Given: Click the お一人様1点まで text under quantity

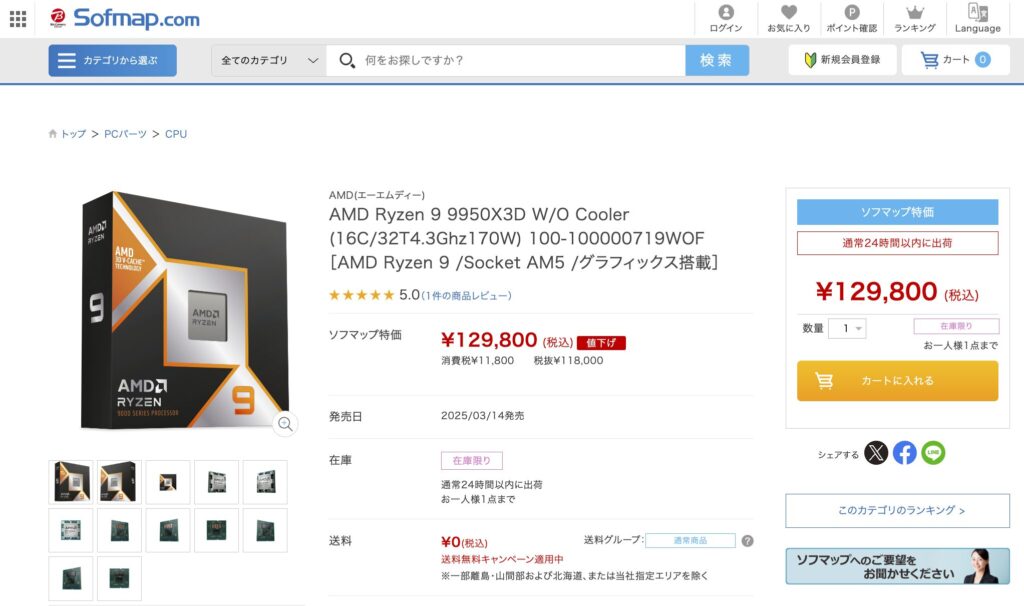Looking at the screenshot, I should [961, 345].
